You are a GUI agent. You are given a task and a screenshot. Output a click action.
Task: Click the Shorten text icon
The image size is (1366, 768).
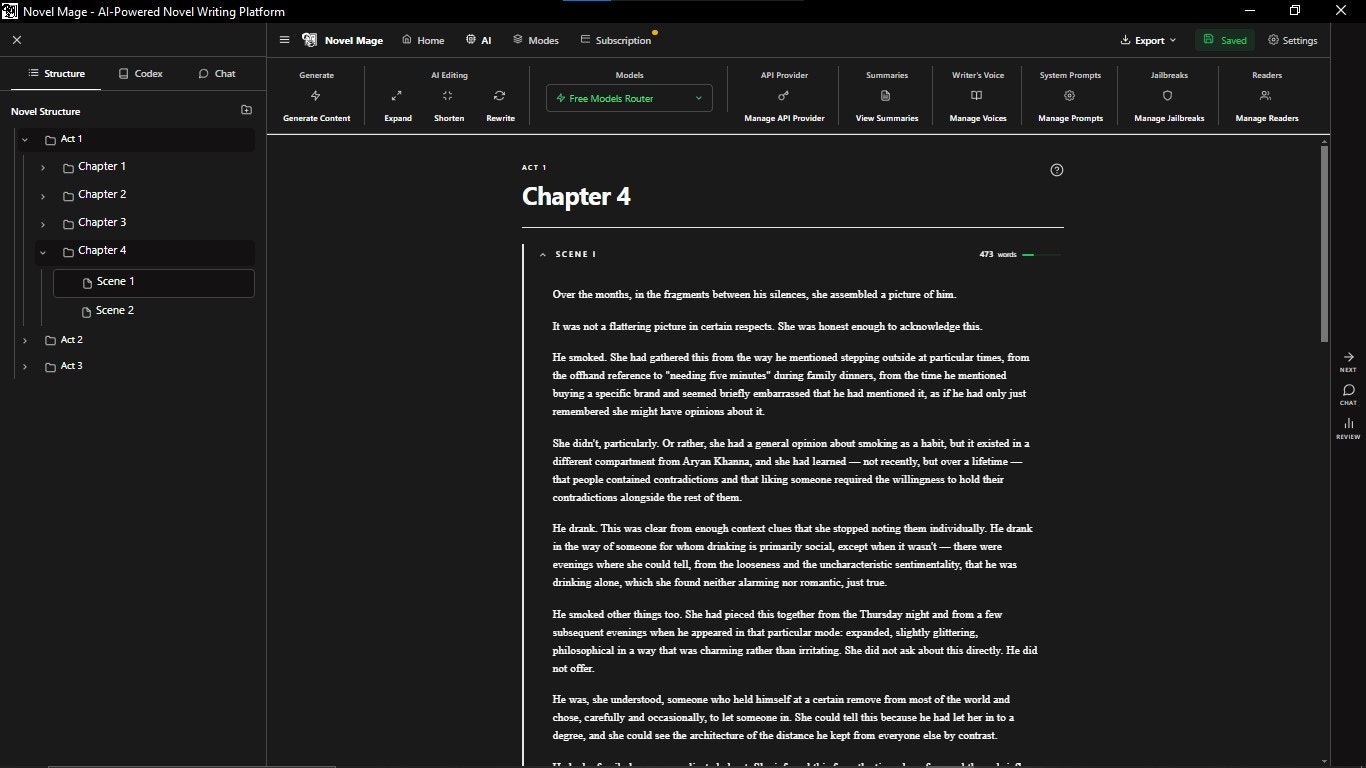448,96
